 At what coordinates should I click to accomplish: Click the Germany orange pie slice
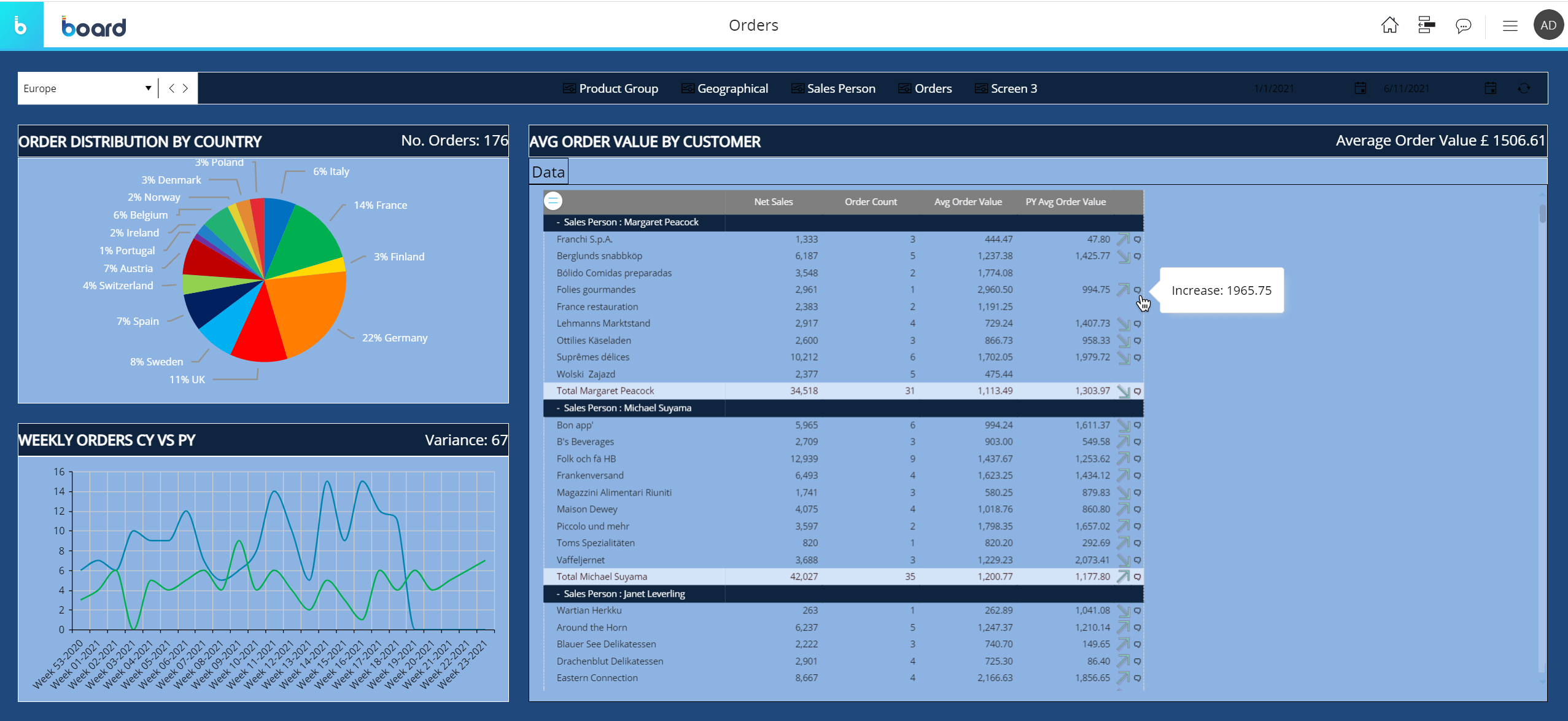point(307,307)
